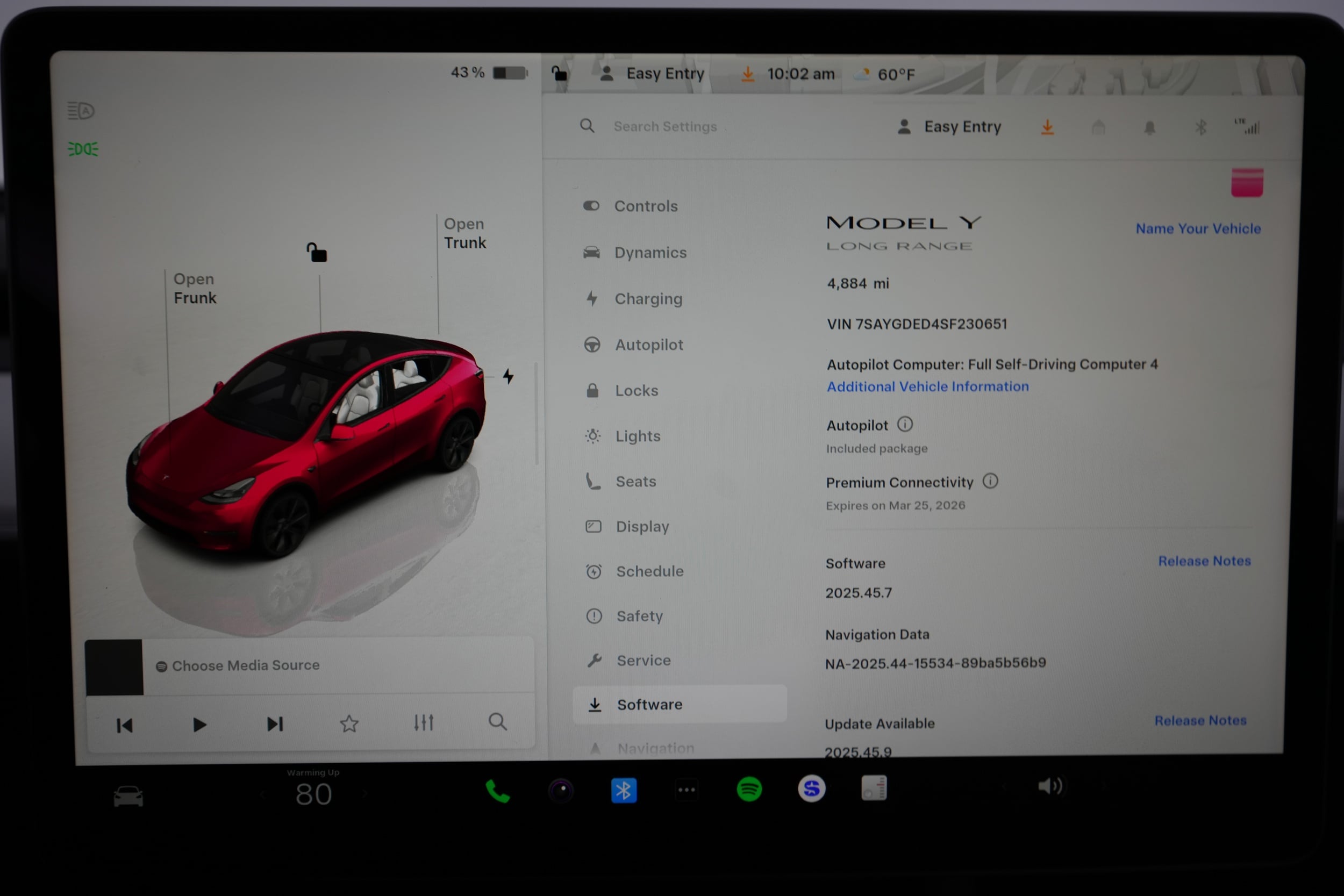Tap the Bluetooth icon in the status bar
This screenshot has width=1344, height=896.
click(x=1200, y=127)
